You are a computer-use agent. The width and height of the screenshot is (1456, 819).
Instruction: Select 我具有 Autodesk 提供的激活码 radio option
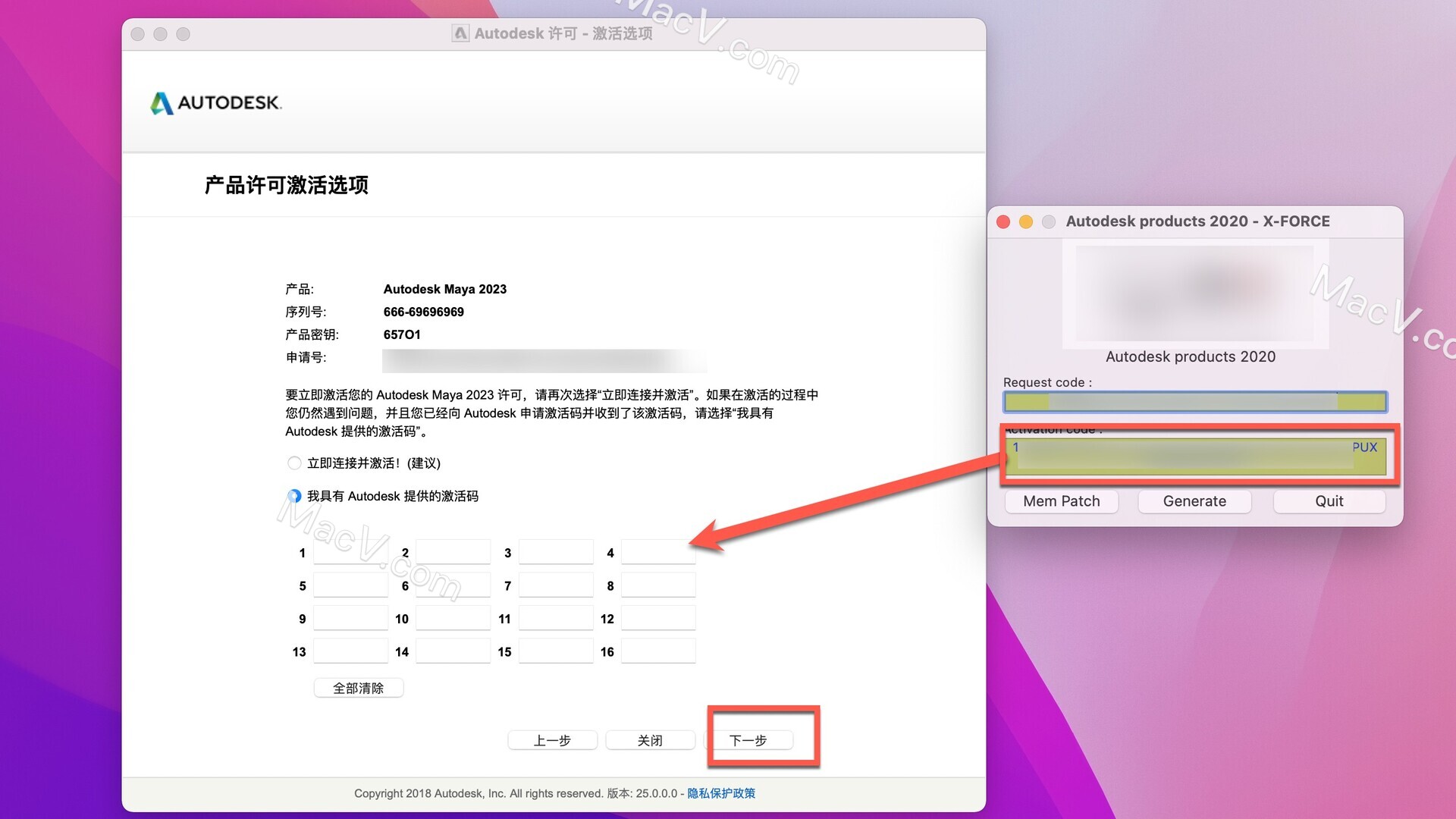(294, 496)
